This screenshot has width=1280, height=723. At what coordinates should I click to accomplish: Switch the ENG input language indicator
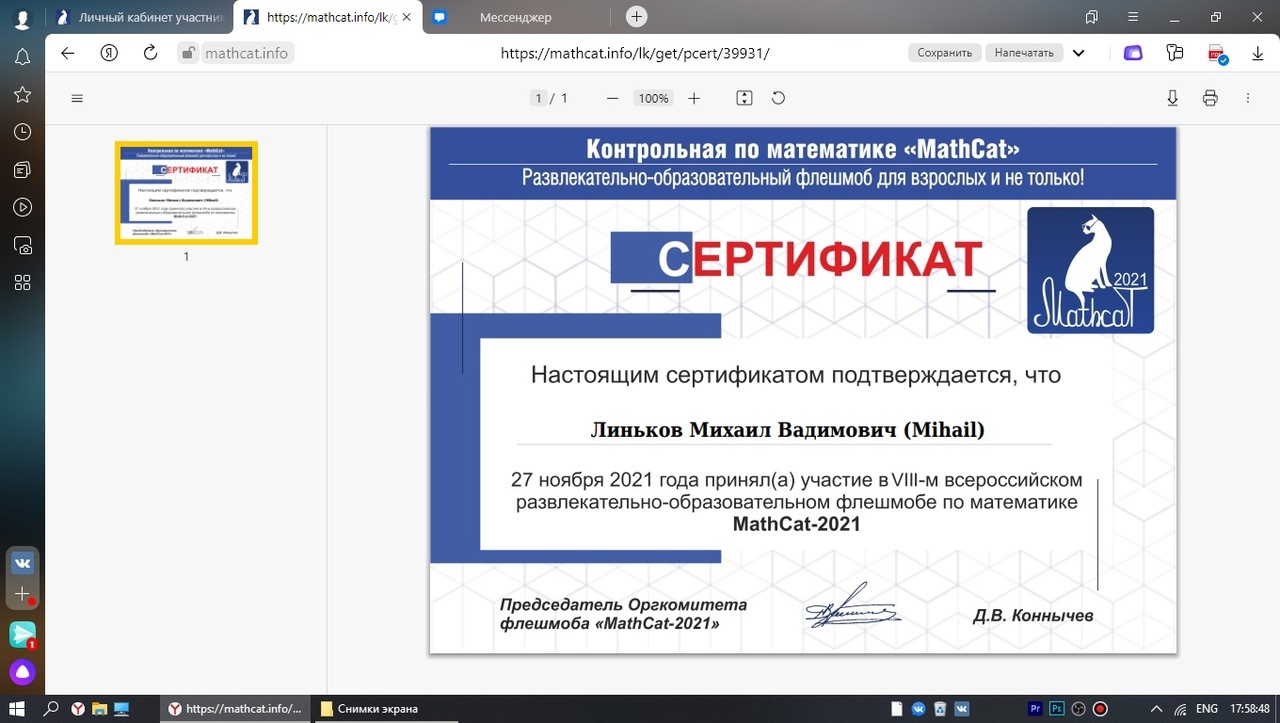point(1207,709)
